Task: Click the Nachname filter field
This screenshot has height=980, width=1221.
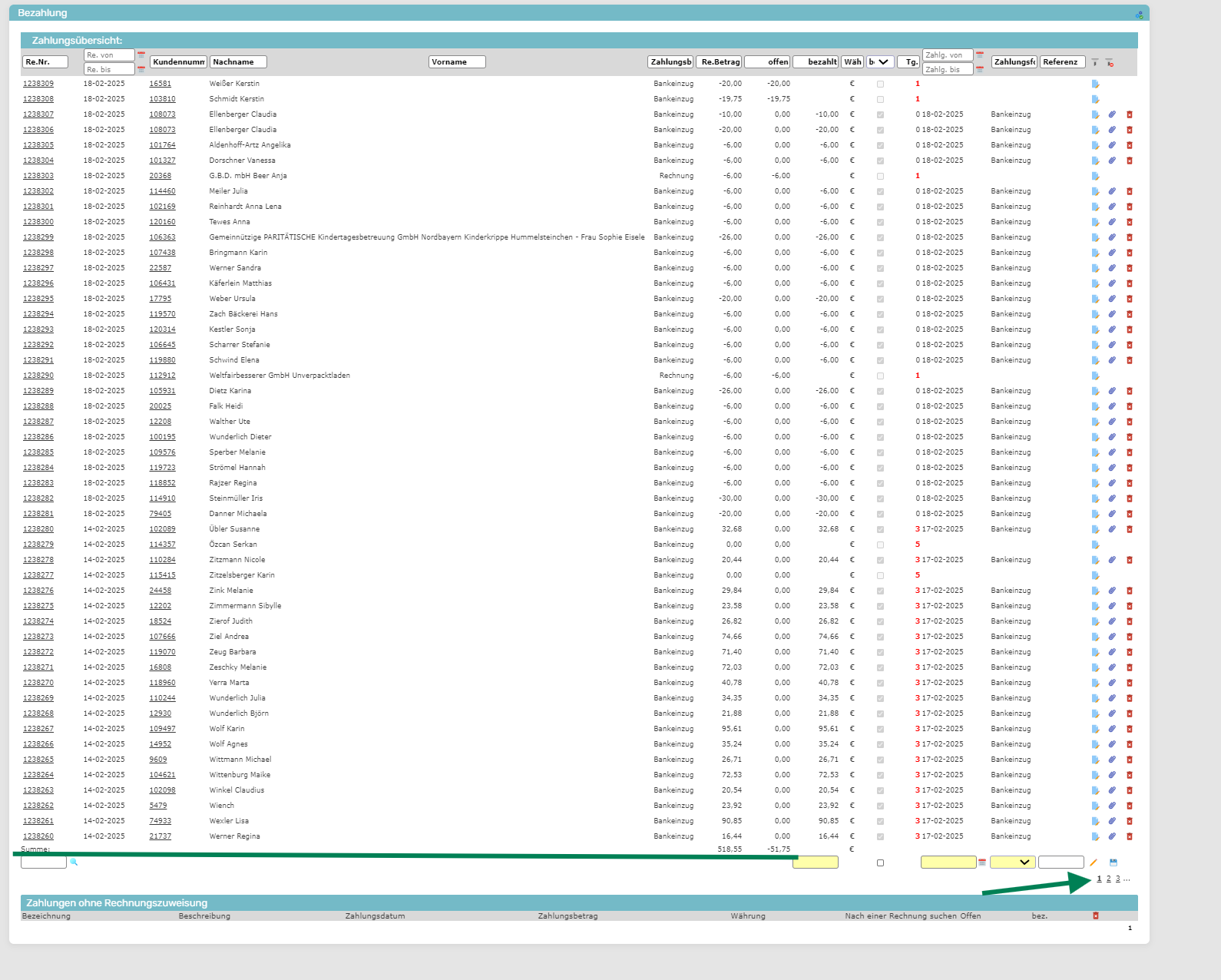Action: [239, 62]
